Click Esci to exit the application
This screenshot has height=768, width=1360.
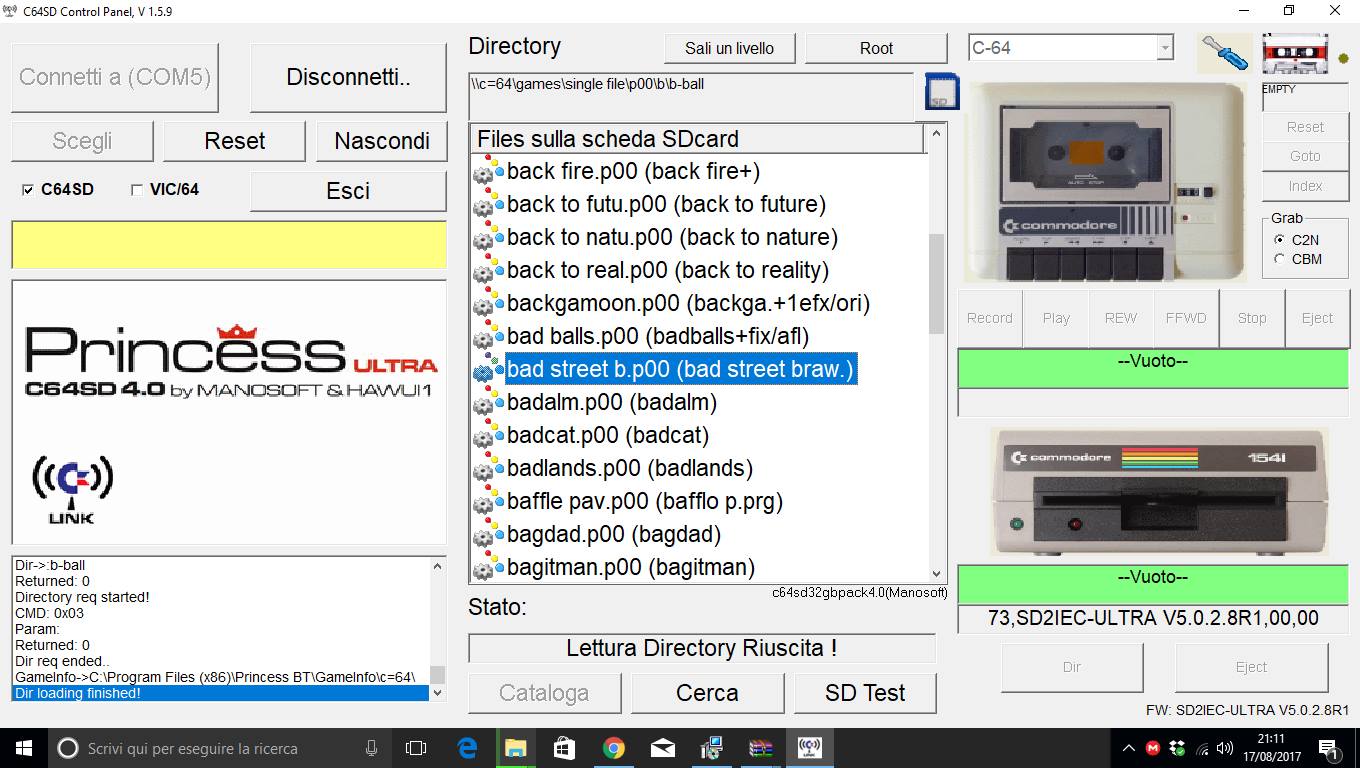coord(348,191)
